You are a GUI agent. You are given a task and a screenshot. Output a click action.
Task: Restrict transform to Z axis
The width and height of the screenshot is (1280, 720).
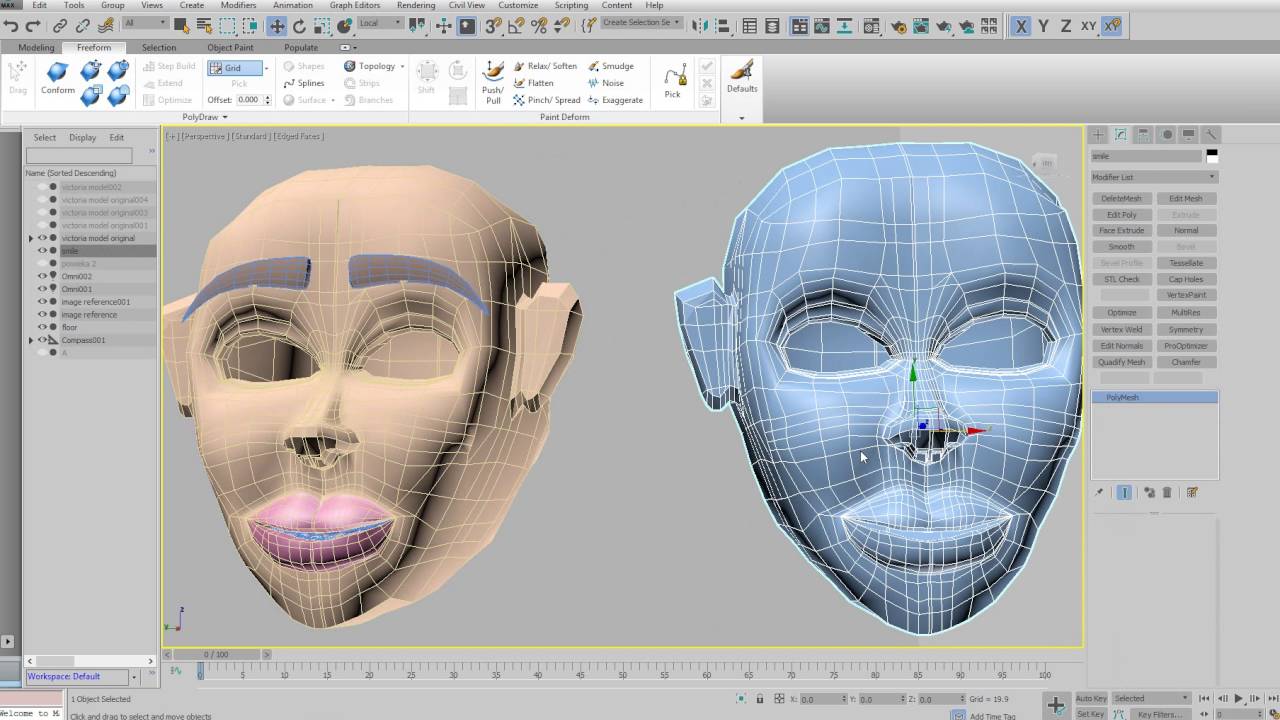coord(1066,26)
